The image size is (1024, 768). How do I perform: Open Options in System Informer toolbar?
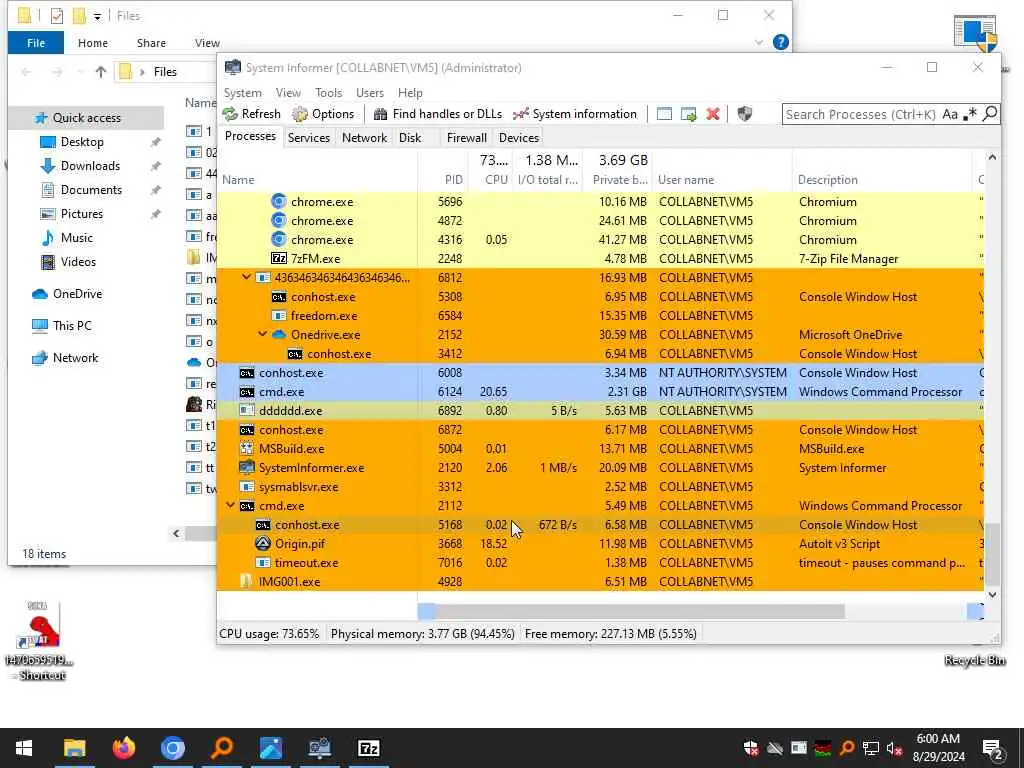click(323, 114)
